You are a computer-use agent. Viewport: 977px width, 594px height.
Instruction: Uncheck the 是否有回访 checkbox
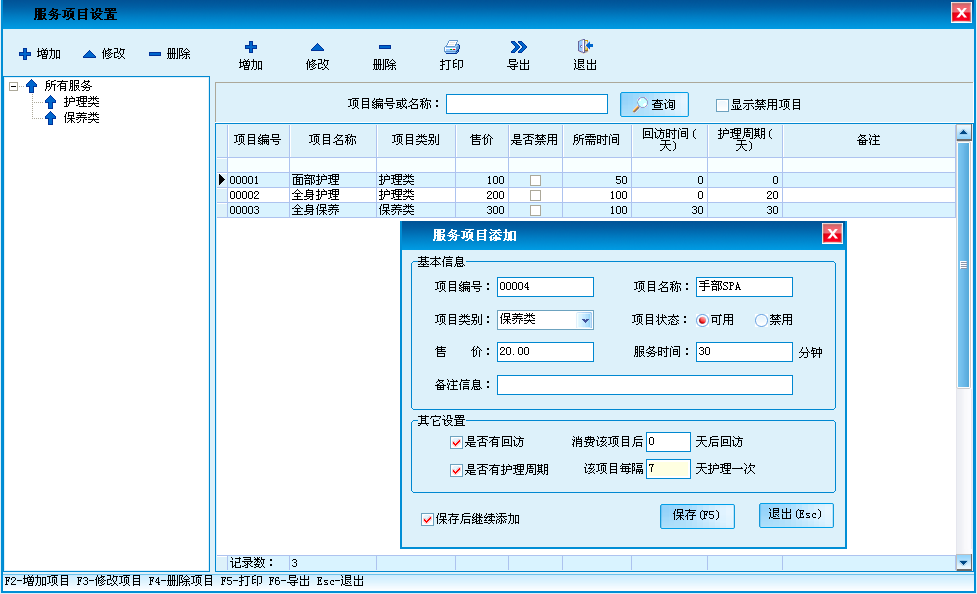[x=456, y=442]
